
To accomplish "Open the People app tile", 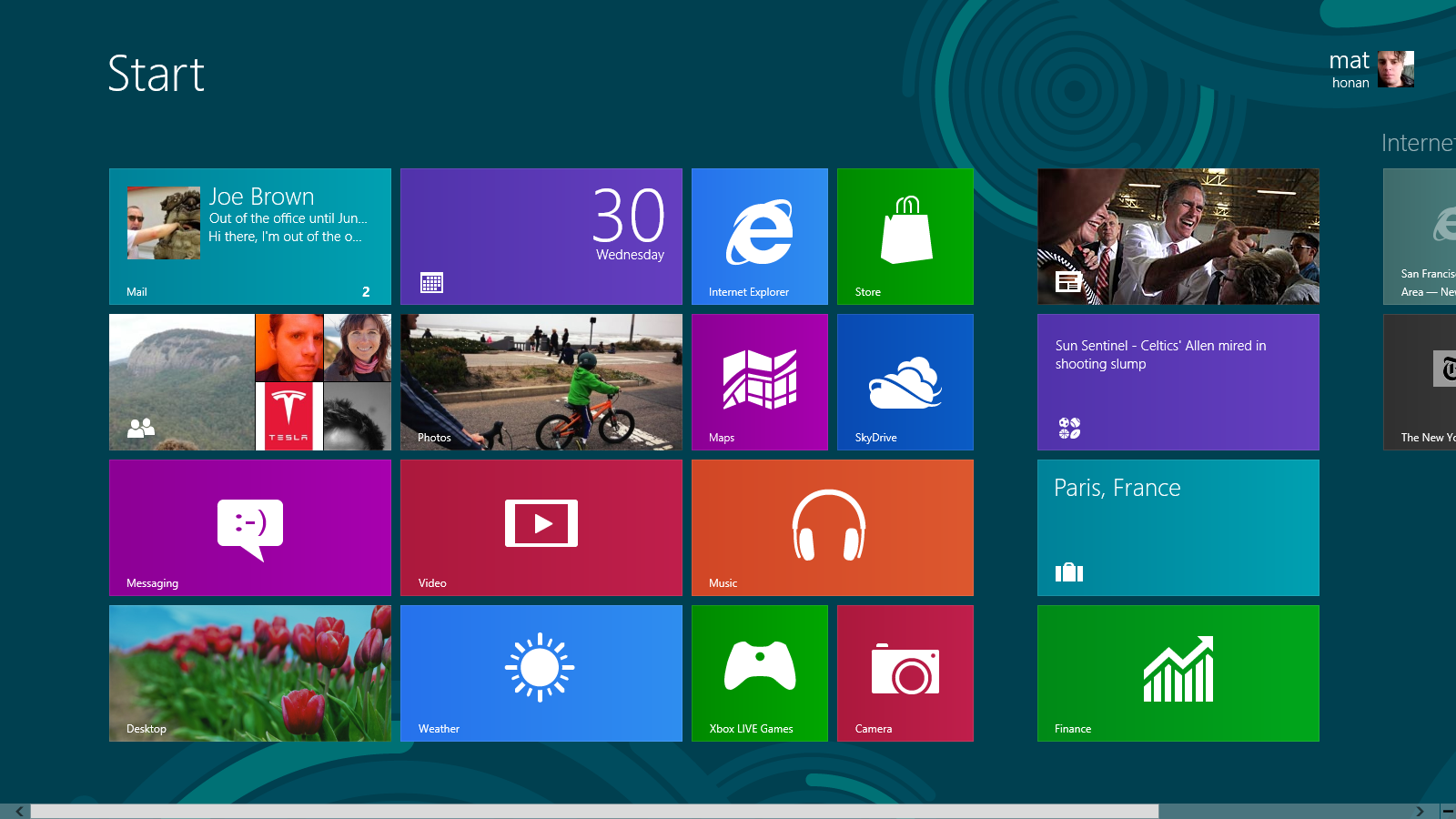I will coord(249,382).
